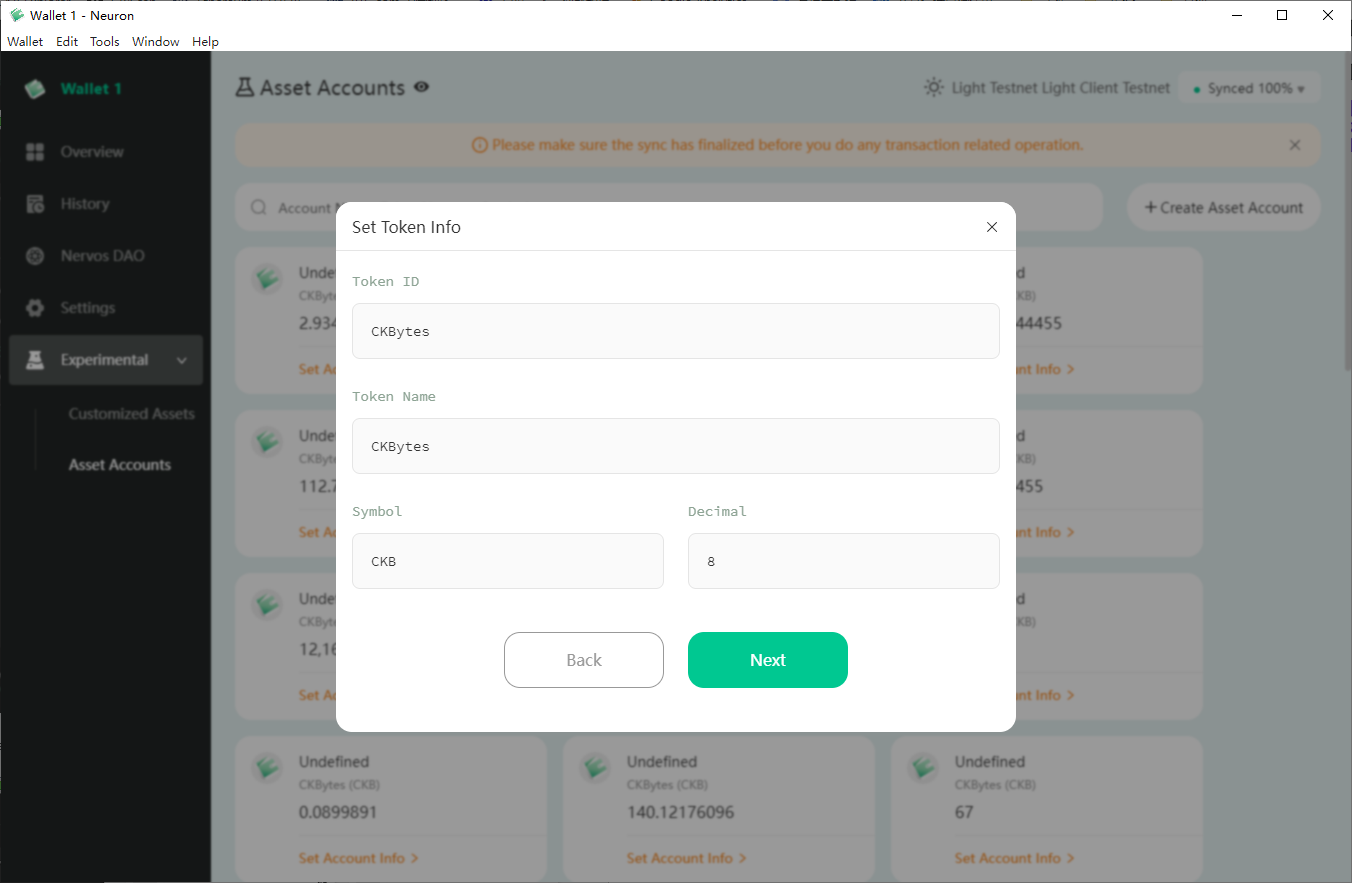Click the Nervos DAO icon

[x=35, y=256]
